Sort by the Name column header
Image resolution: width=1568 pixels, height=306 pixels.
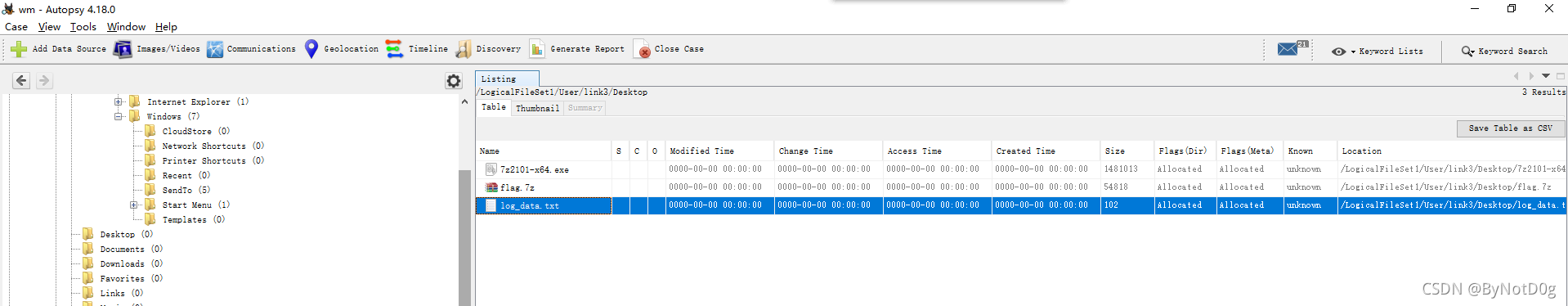point(544,151)
